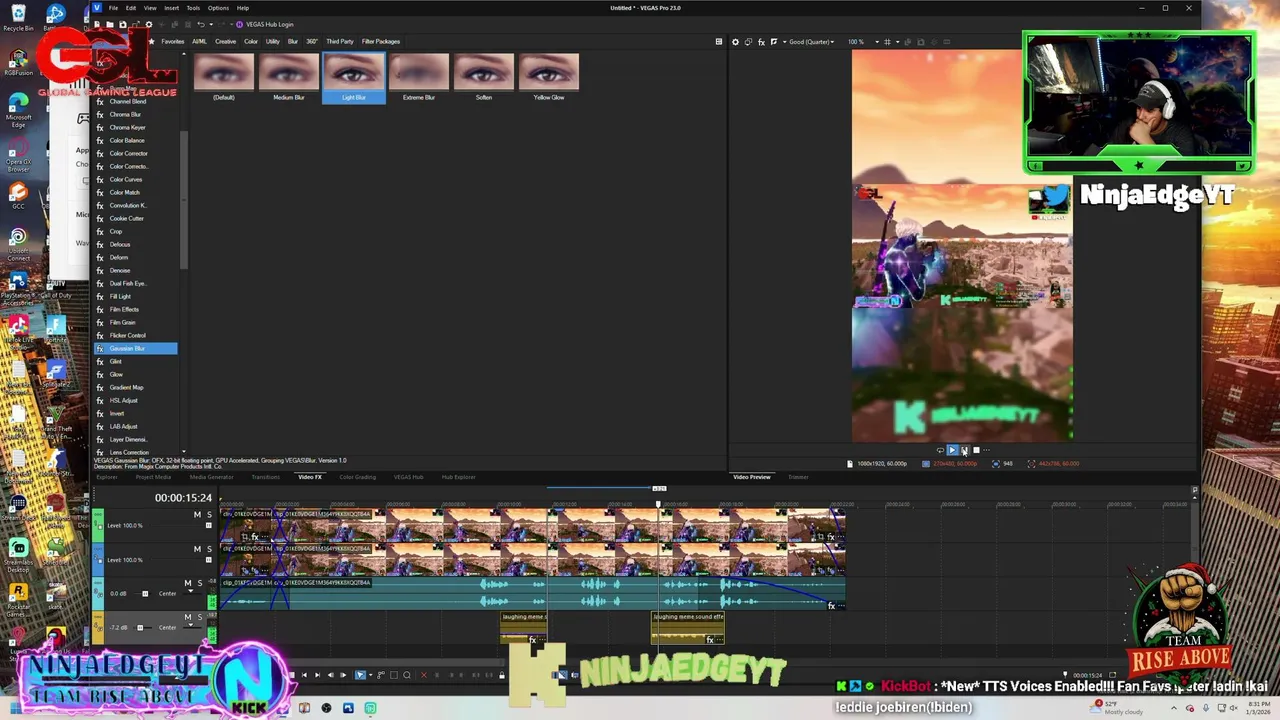Open the Tools menu
This screenshot has height=720, width=1280.
pyautogui.click(x=193, y=8)
